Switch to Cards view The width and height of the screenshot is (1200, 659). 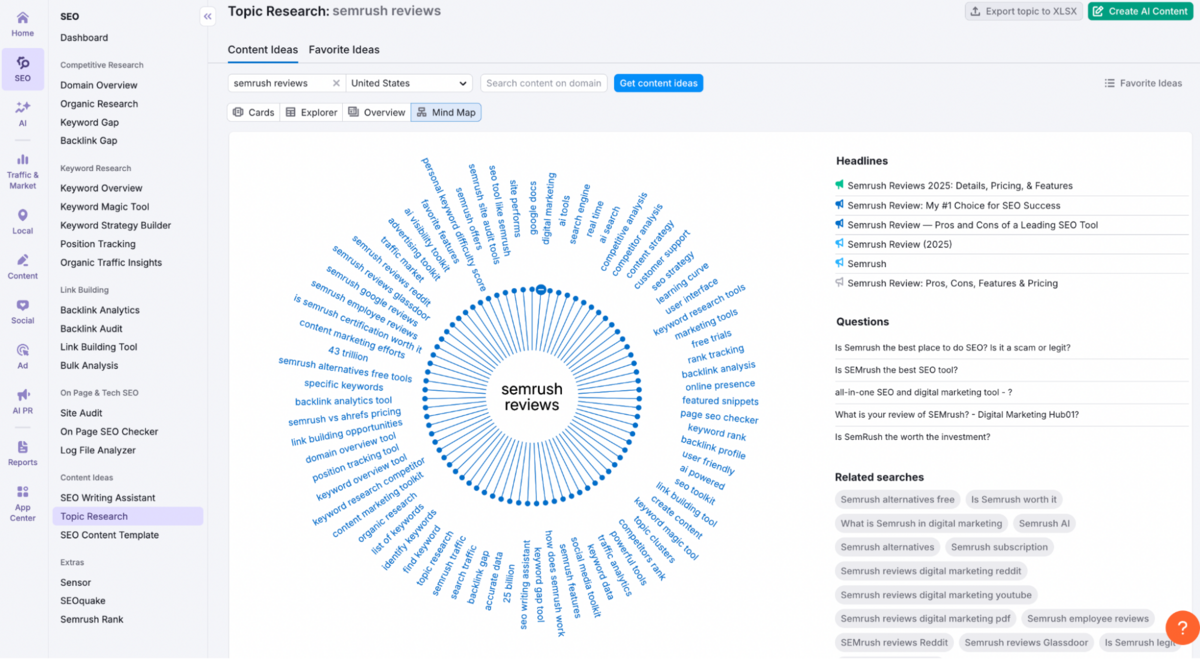coord(253,112)
